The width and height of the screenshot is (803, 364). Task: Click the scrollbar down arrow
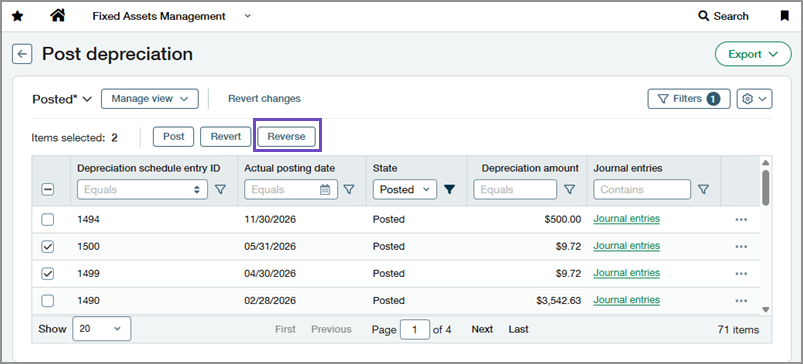click(766, 310)
